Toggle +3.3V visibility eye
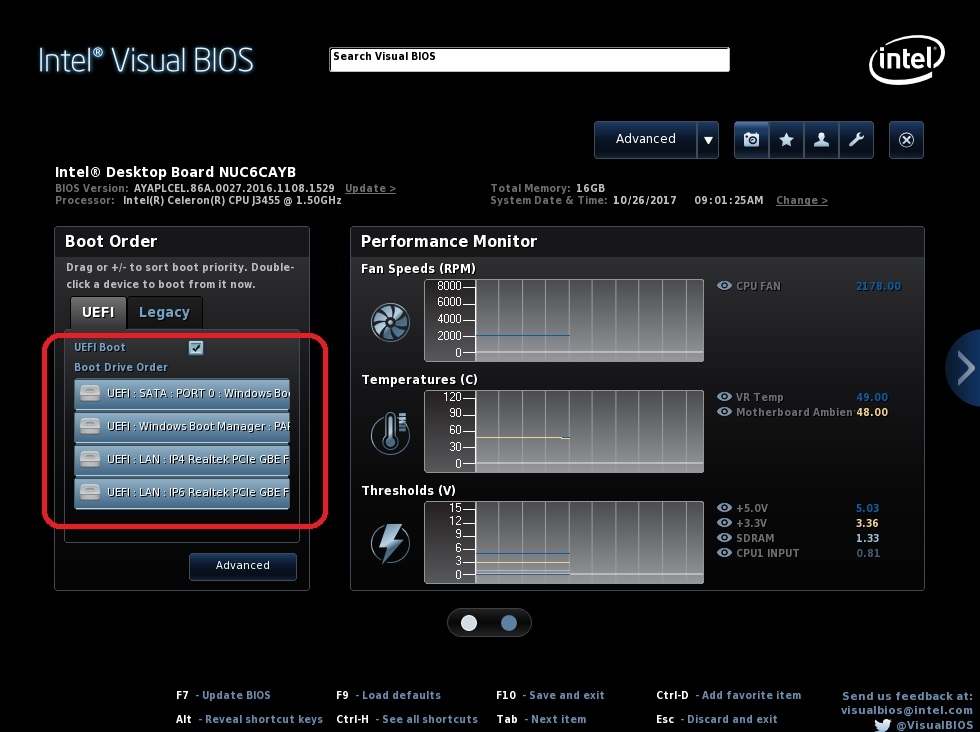Viewport: 980px width, 732px height. (x=724, y=523)
